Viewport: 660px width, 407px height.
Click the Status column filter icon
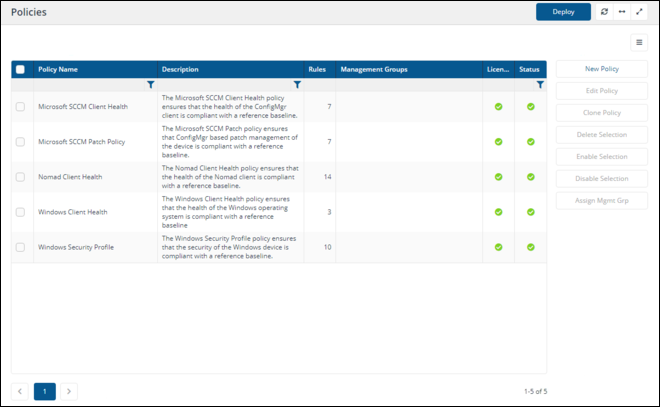pyautogui.click(x=540, y=85)
